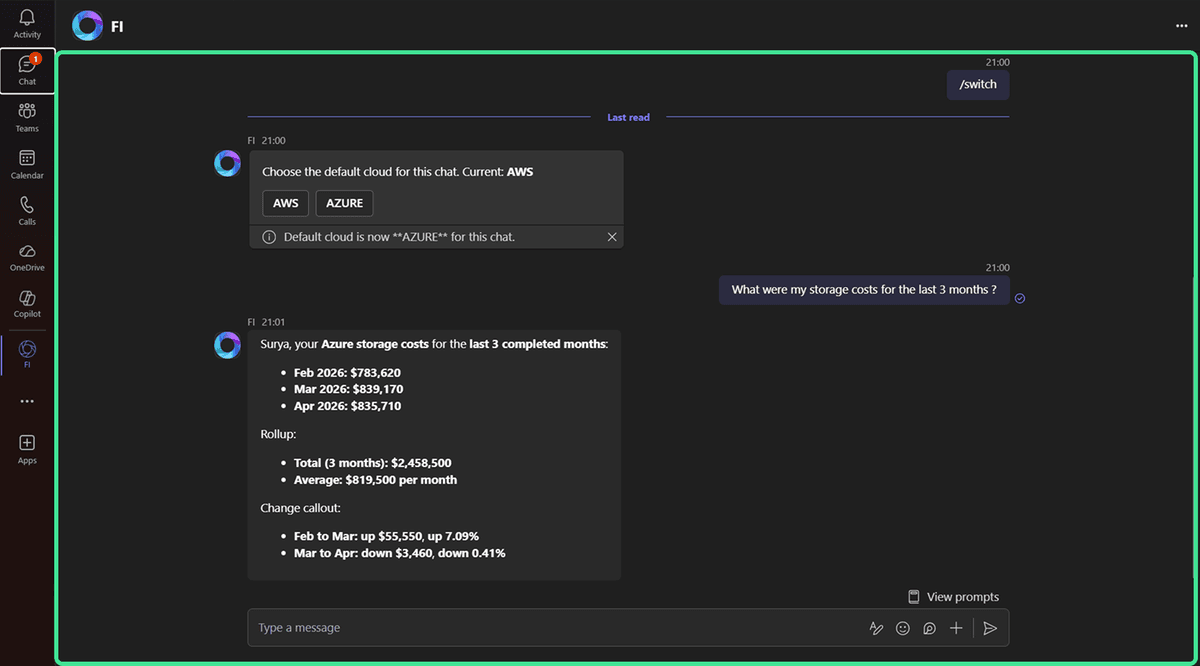Viewport: 1200px width, 666px height.
Task: Click the sent status checkmark icon
Action: 1020,298
